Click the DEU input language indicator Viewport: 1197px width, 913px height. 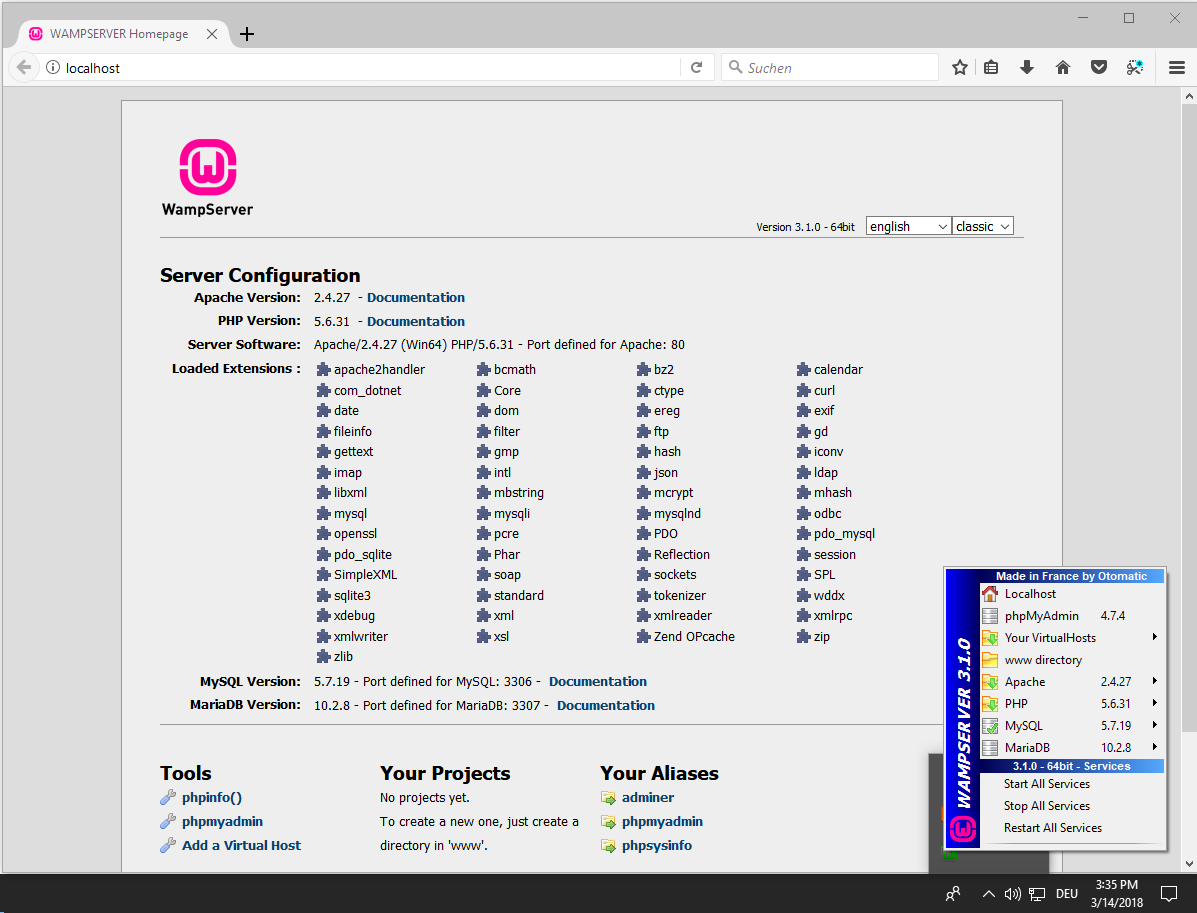[x=1066, y=894]
